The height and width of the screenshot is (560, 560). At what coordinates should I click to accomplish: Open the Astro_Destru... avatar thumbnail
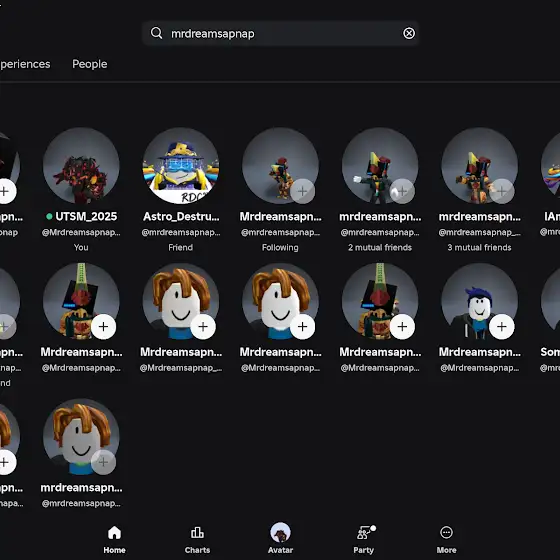(181, 166)
